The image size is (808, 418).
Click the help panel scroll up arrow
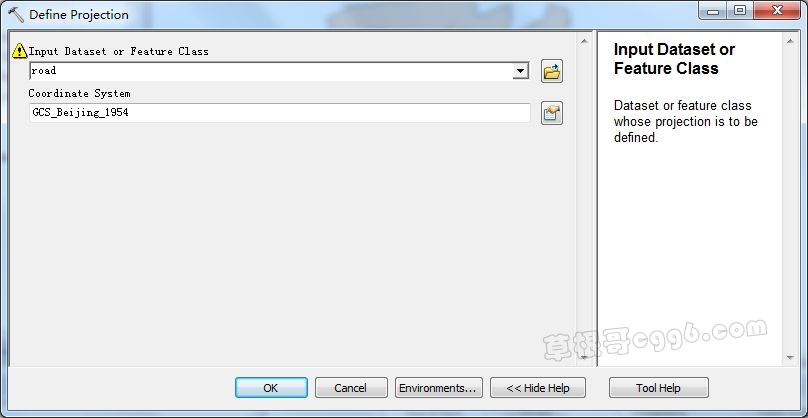[x=790, y=41]
